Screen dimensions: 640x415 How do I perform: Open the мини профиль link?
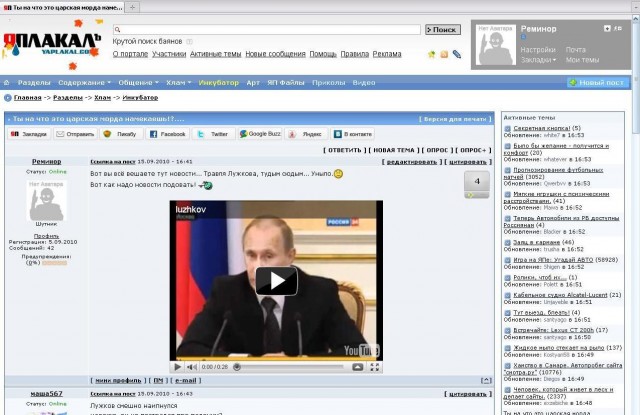point(118,380)
